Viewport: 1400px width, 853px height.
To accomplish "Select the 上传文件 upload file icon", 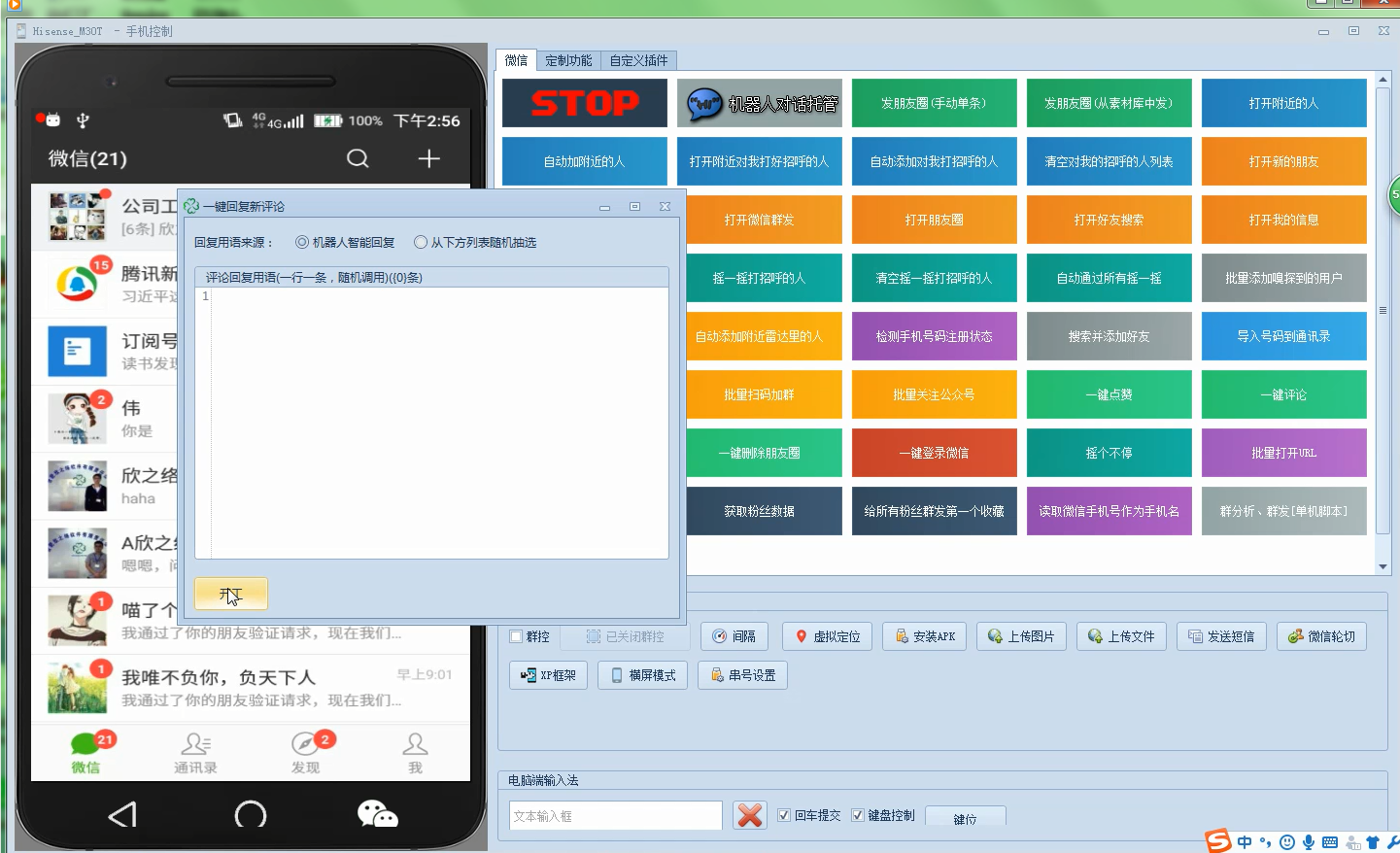I will click(x=1096, y=636).
